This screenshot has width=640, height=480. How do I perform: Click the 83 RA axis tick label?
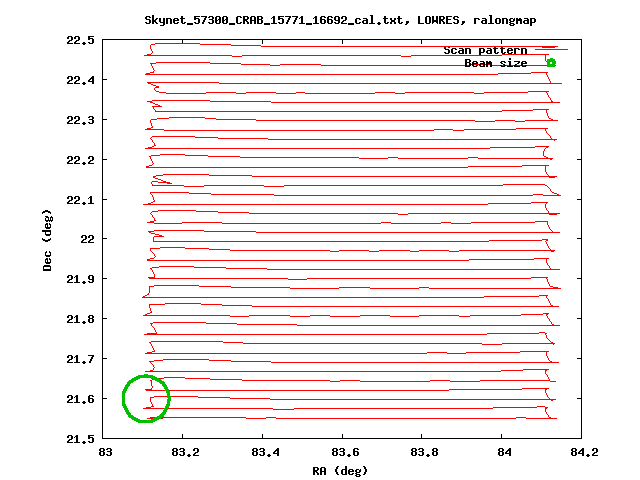tap(105, 452)
